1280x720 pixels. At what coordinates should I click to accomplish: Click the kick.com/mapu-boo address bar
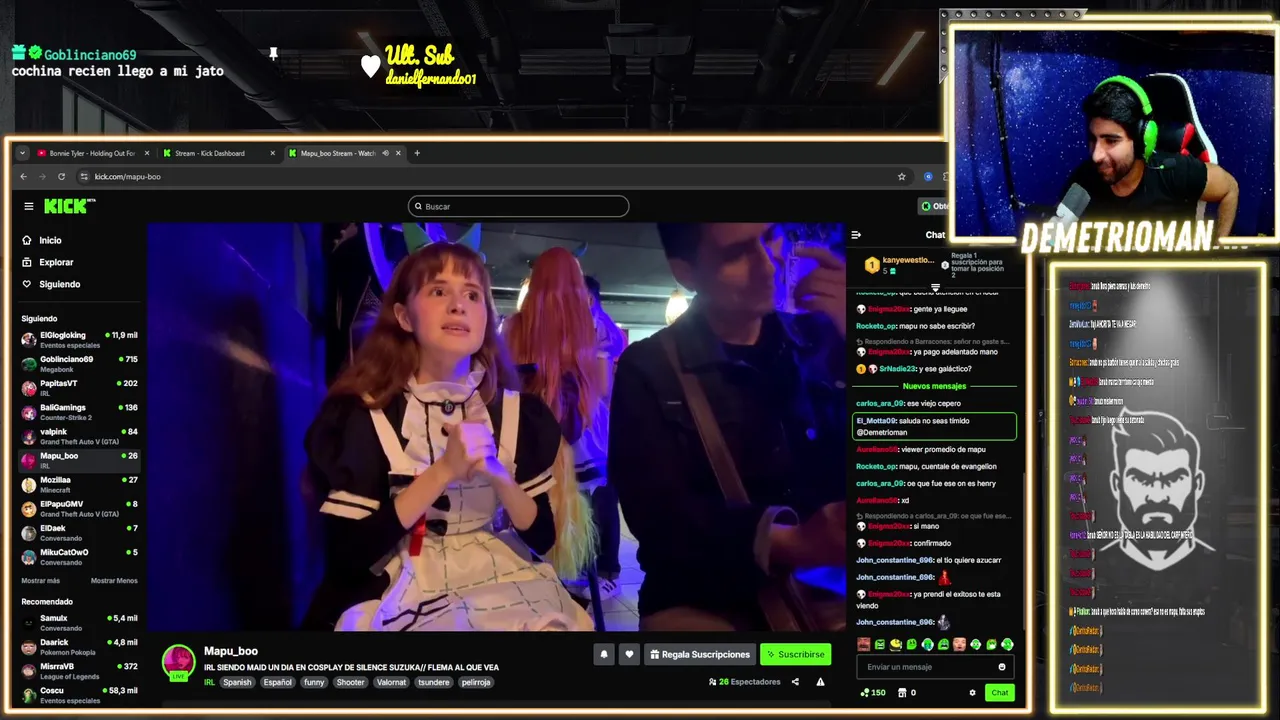127,177
